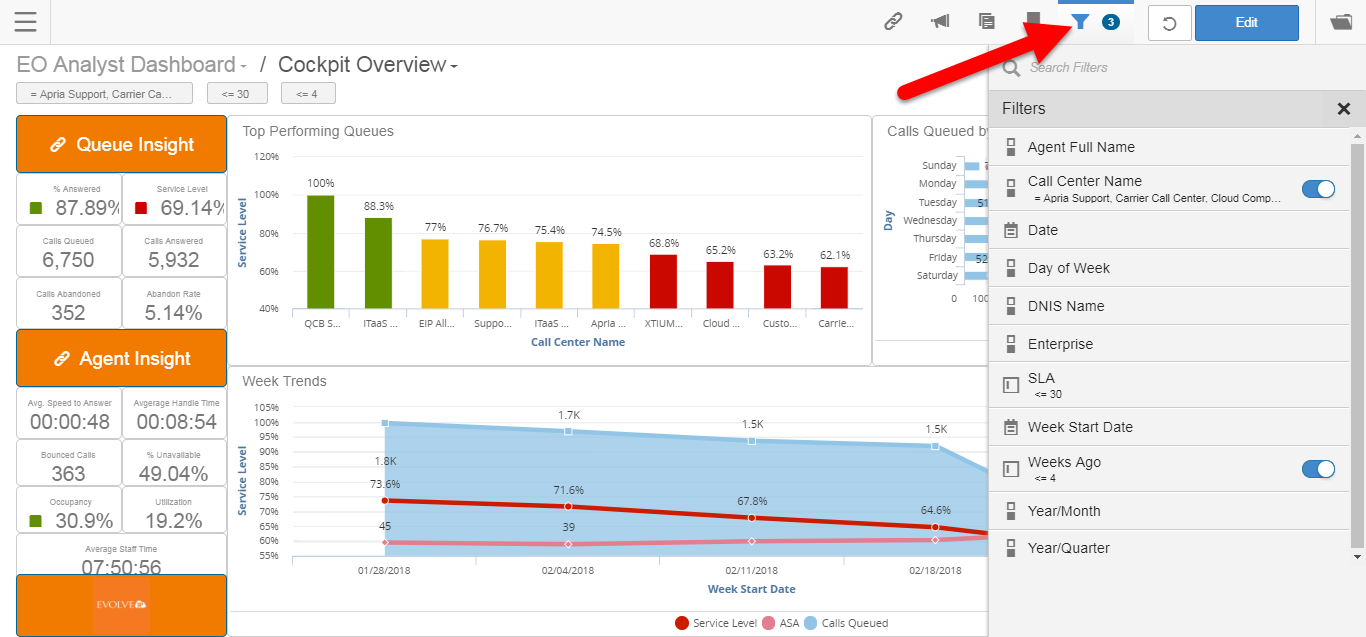
Task: Expand the EO Analyst Dashboard dropdown
Action: [x=243, y=67]
